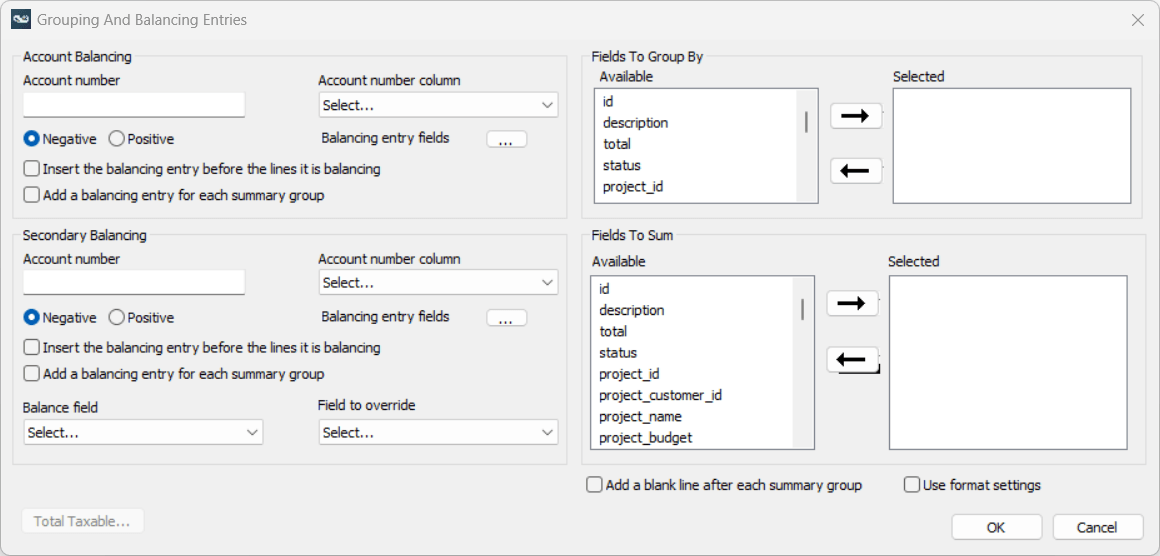Click left arrow in Fields To Group By
This screenshot has width=1160, height=556.
point(855,171)
